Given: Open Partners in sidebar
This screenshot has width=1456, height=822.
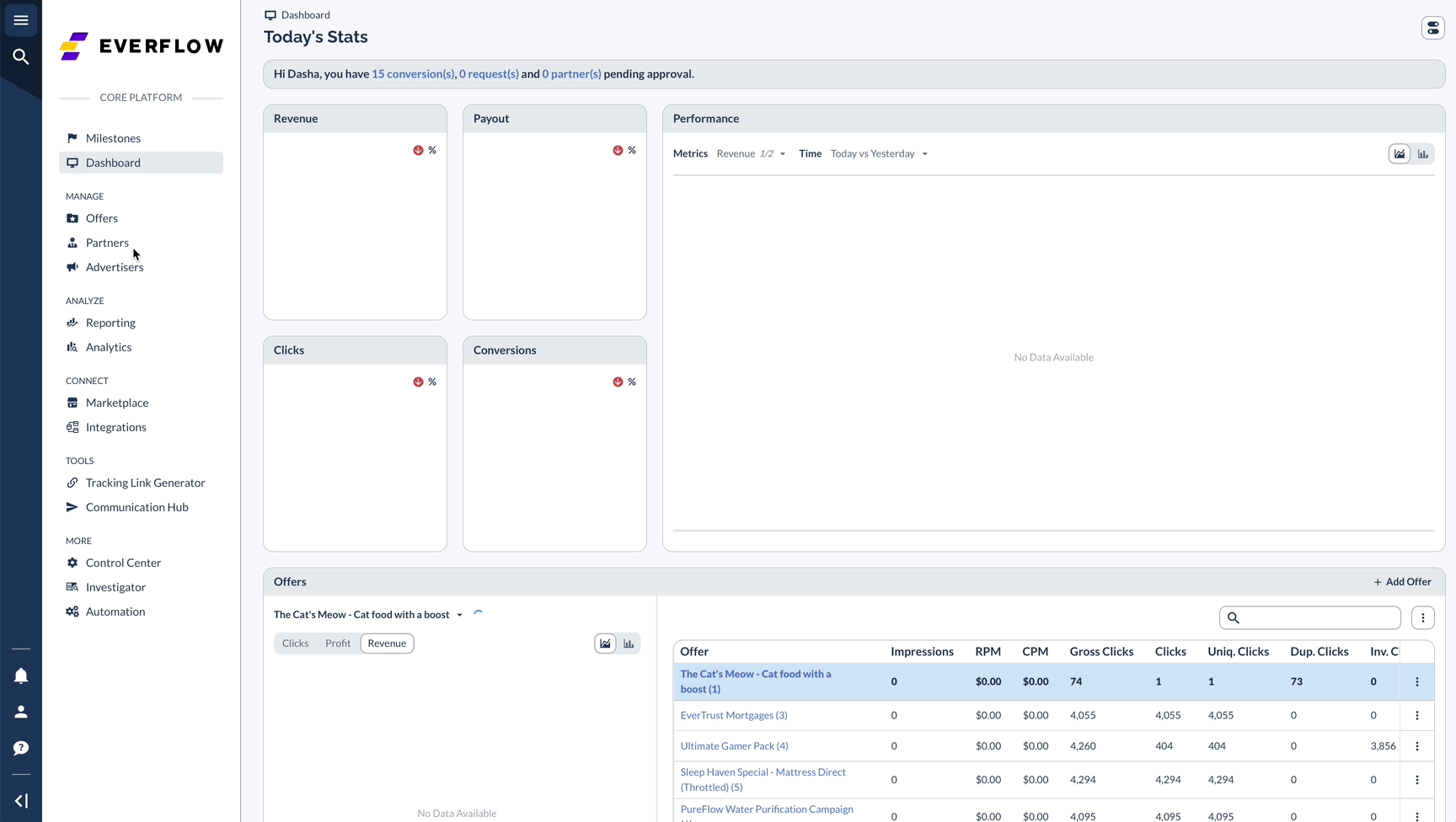Looking at the screenshot, I should (x=141, y=243).
